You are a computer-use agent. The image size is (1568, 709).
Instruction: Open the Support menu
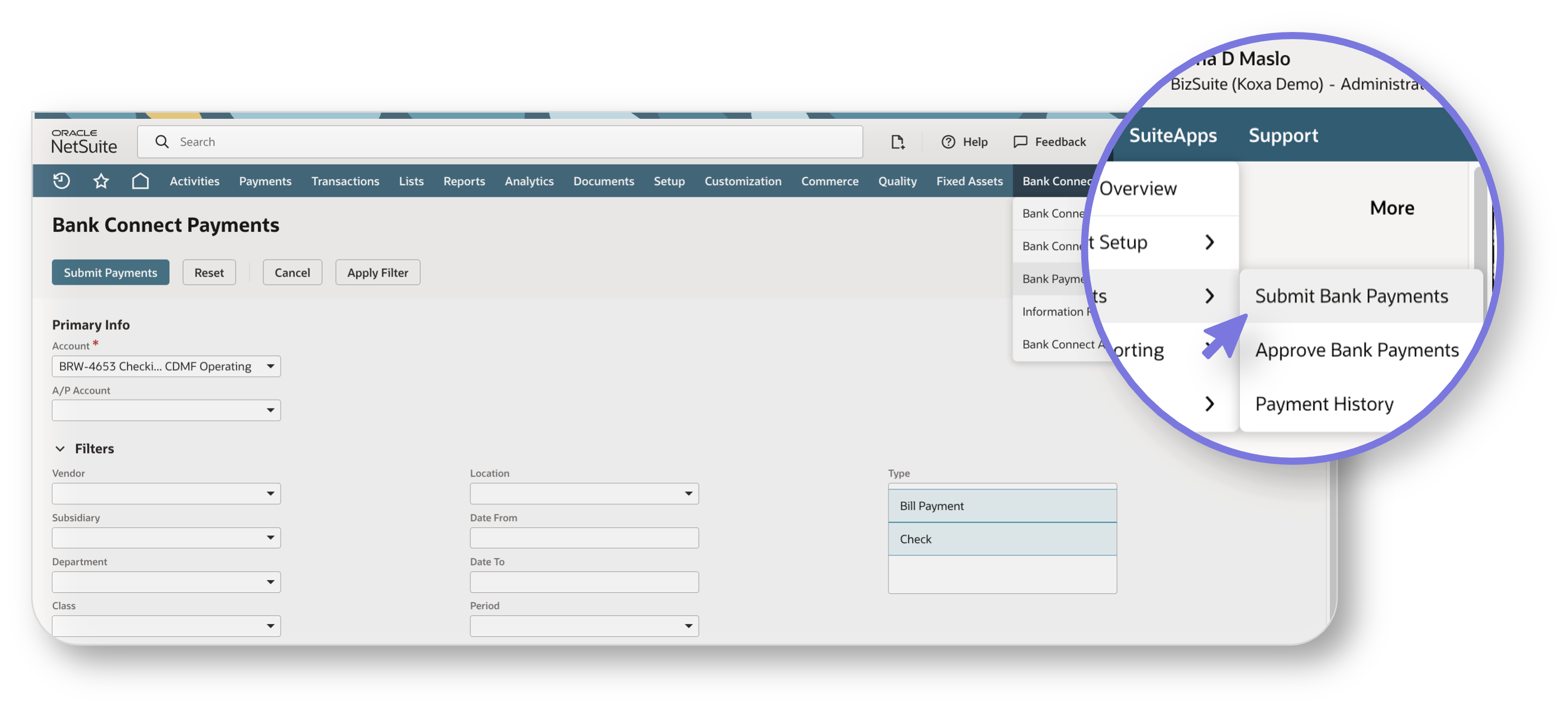click(x=1283, y=135)
